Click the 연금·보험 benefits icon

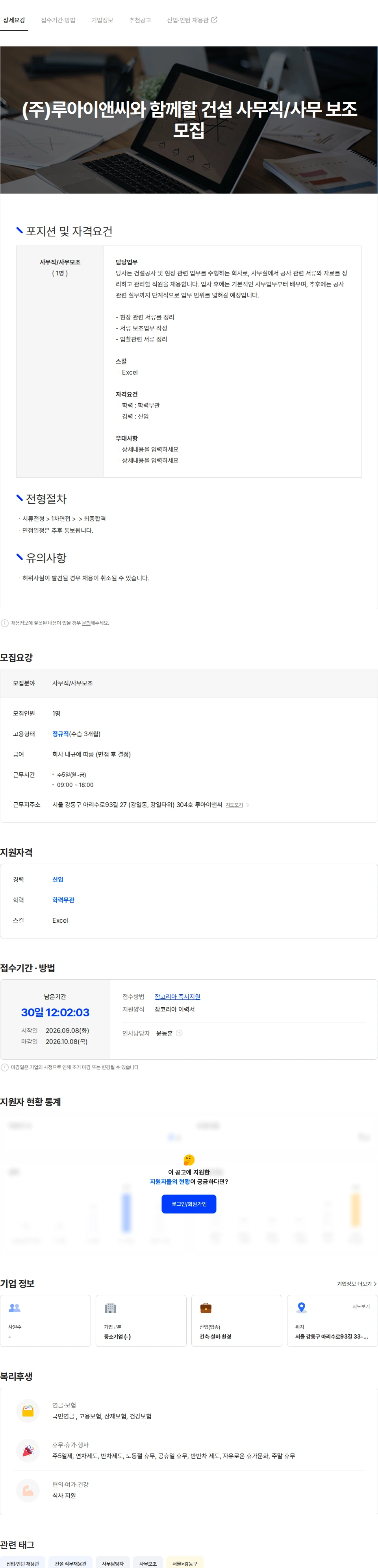(x=28, y=1411)
